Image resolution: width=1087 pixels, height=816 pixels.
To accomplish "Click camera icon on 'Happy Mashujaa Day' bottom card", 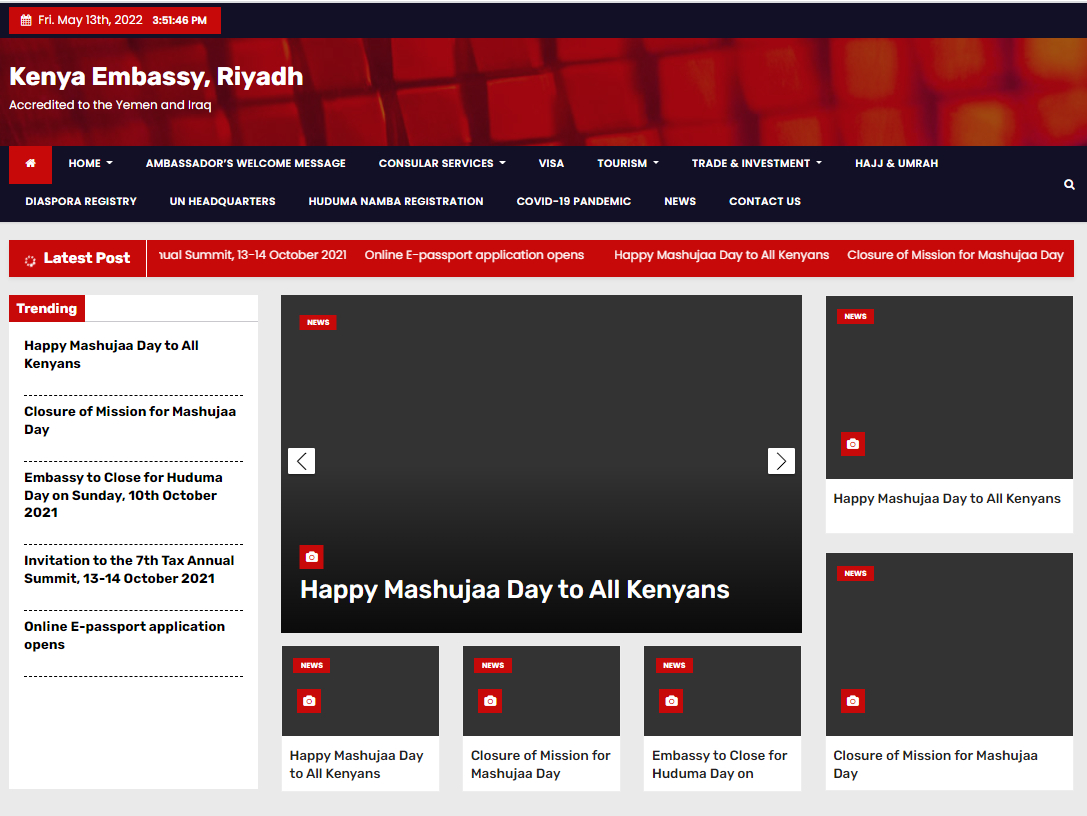I will (x=309, y=701).
